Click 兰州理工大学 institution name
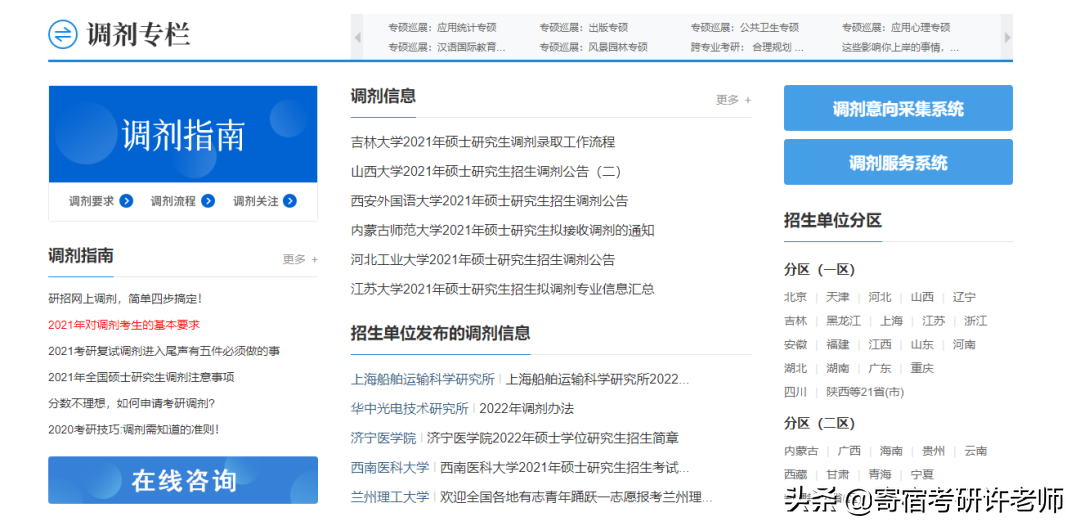1080x530 pixels. pyautogui.click(x=390, y=496)
